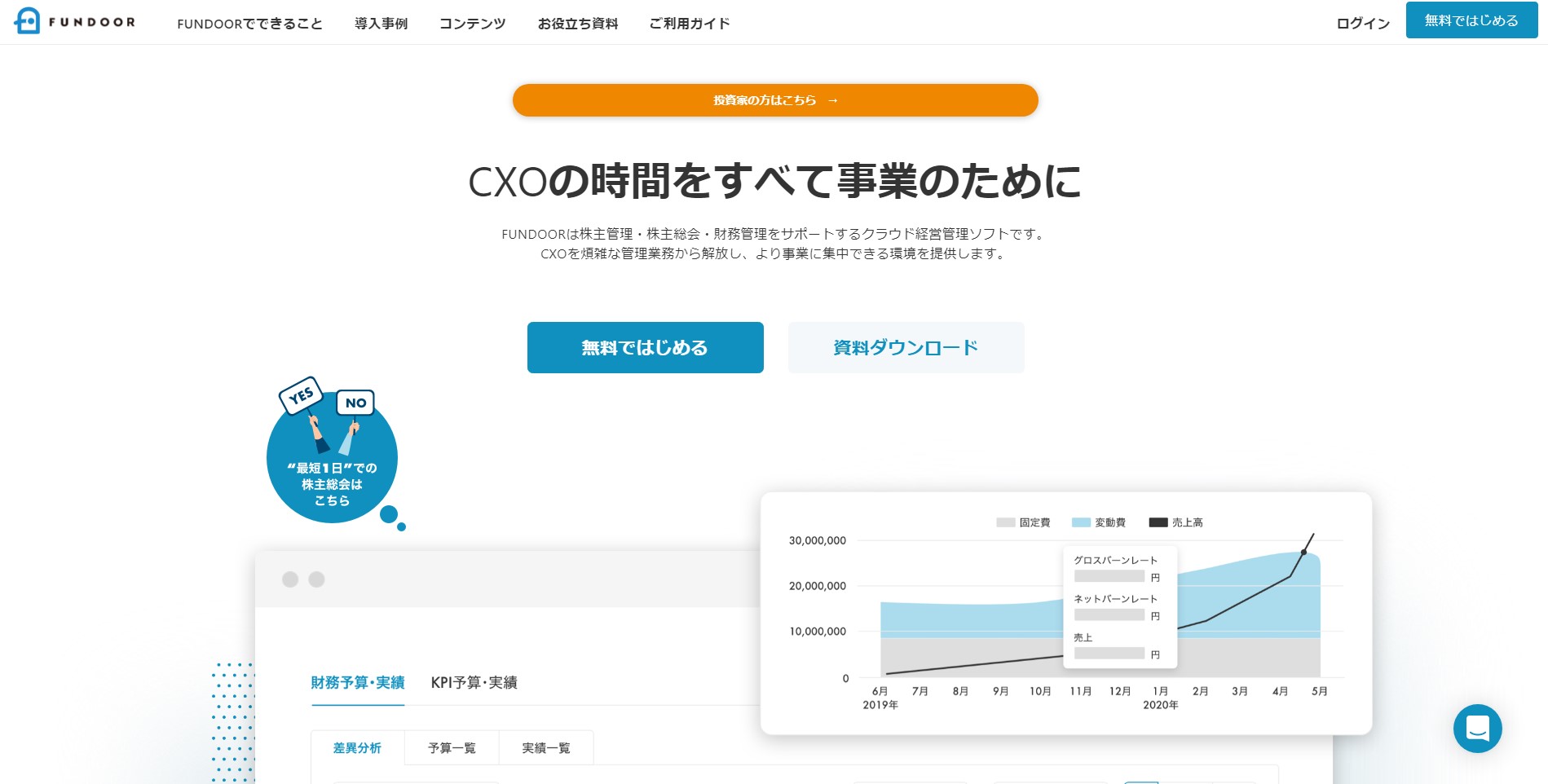Click the 固定費 legend marker
Image resolution: width=1548 pixels, height=784 pixels.
(1005, 522)
